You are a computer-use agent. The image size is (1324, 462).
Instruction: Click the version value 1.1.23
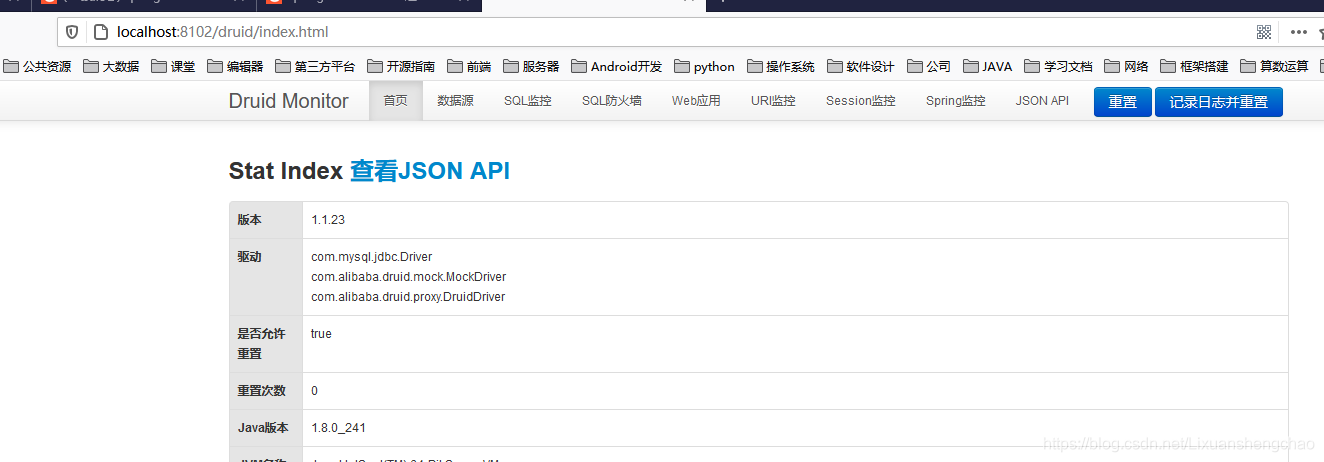[x=328, y=220]
